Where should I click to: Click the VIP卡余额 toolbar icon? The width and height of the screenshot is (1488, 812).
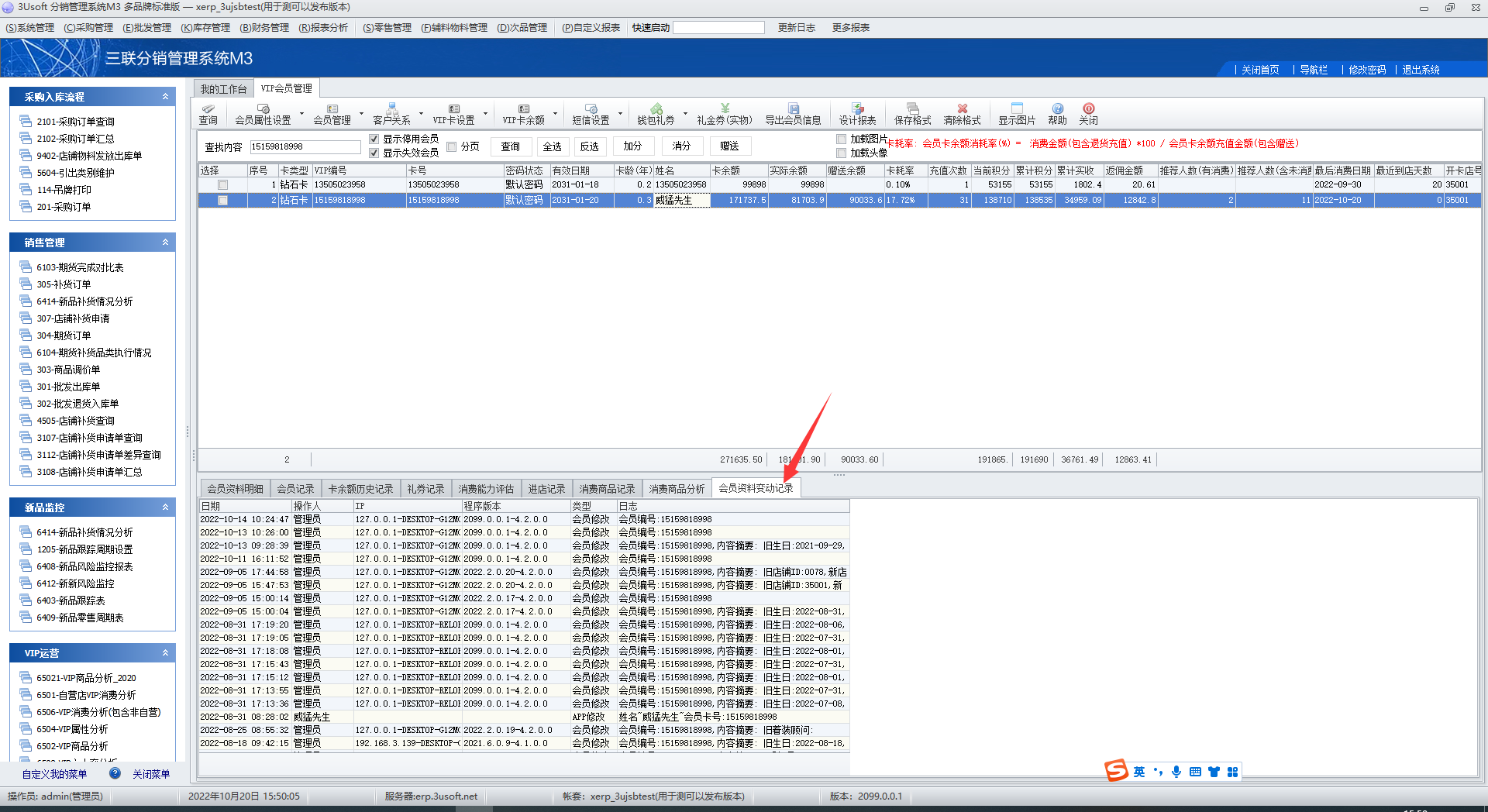tap(523, 114)
